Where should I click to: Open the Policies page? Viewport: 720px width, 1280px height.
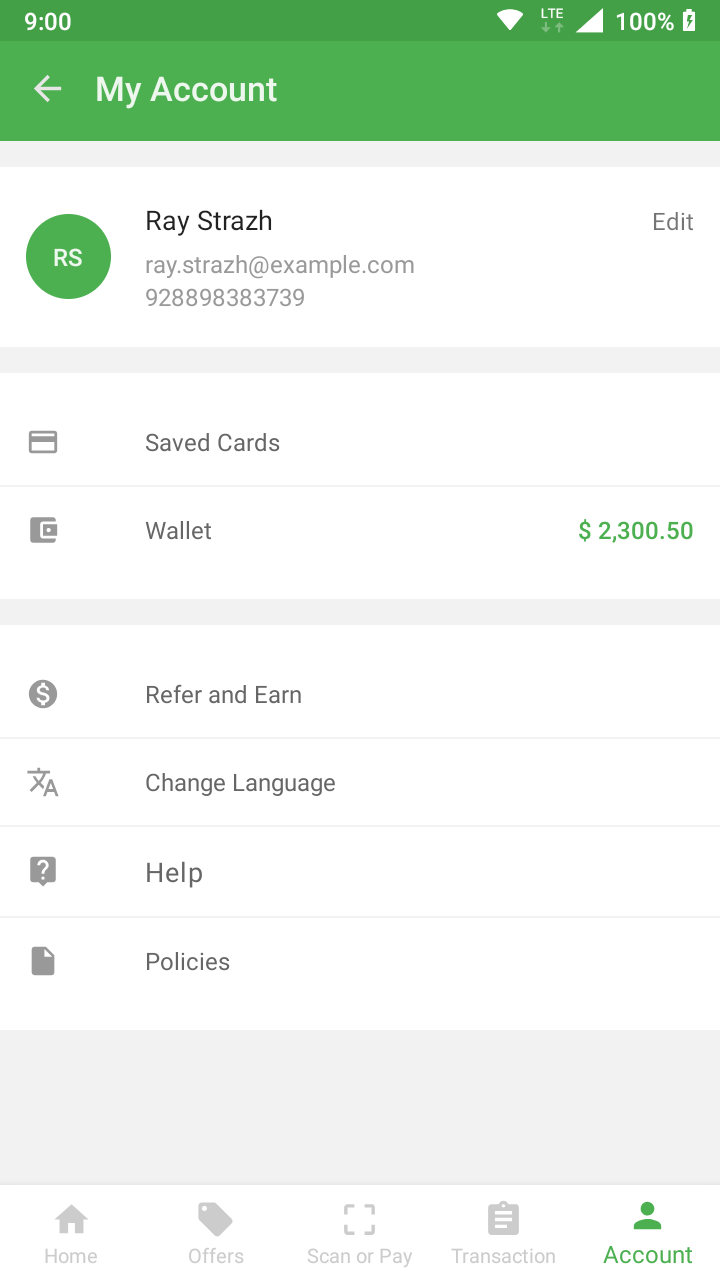(188, 962)
